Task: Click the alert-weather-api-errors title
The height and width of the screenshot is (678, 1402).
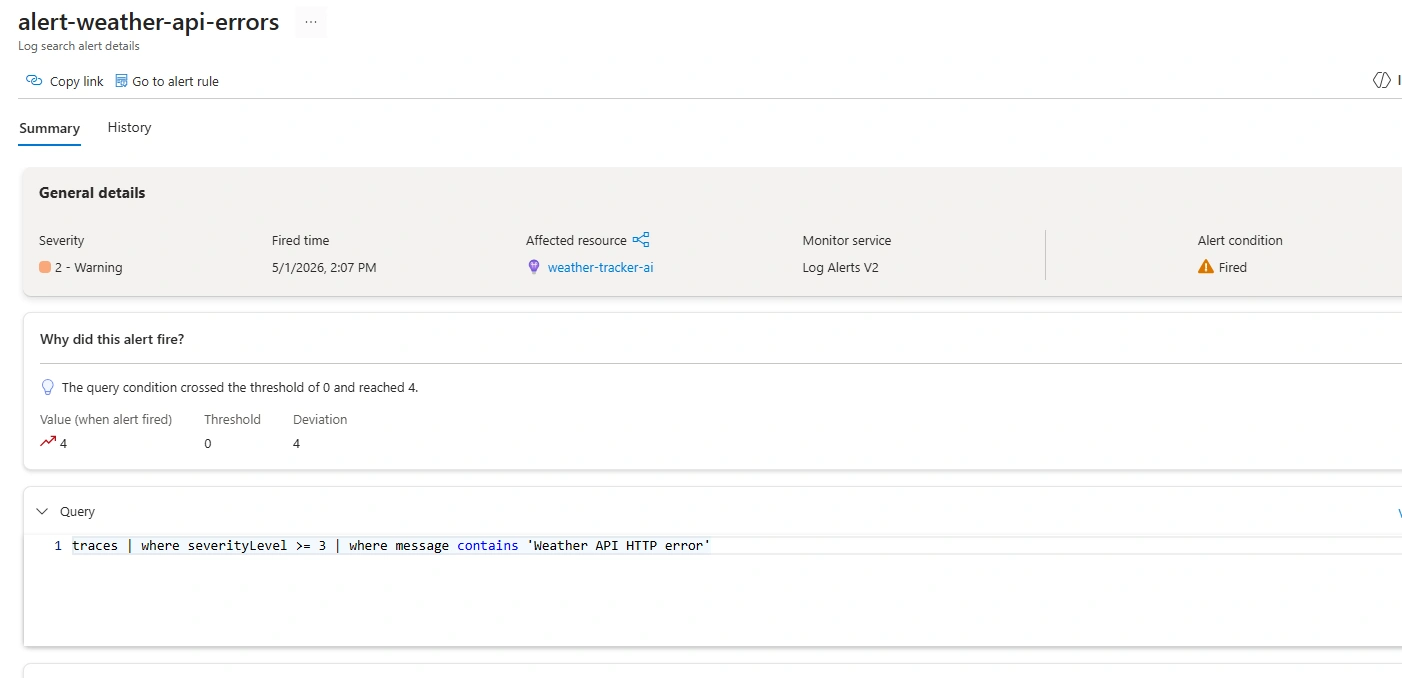Action: tap(149, 22)
